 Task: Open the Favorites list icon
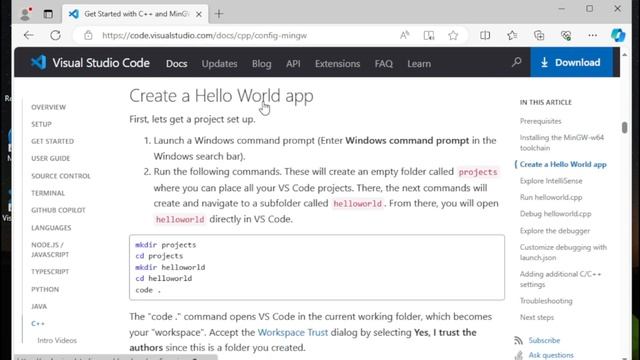point(512,36)
